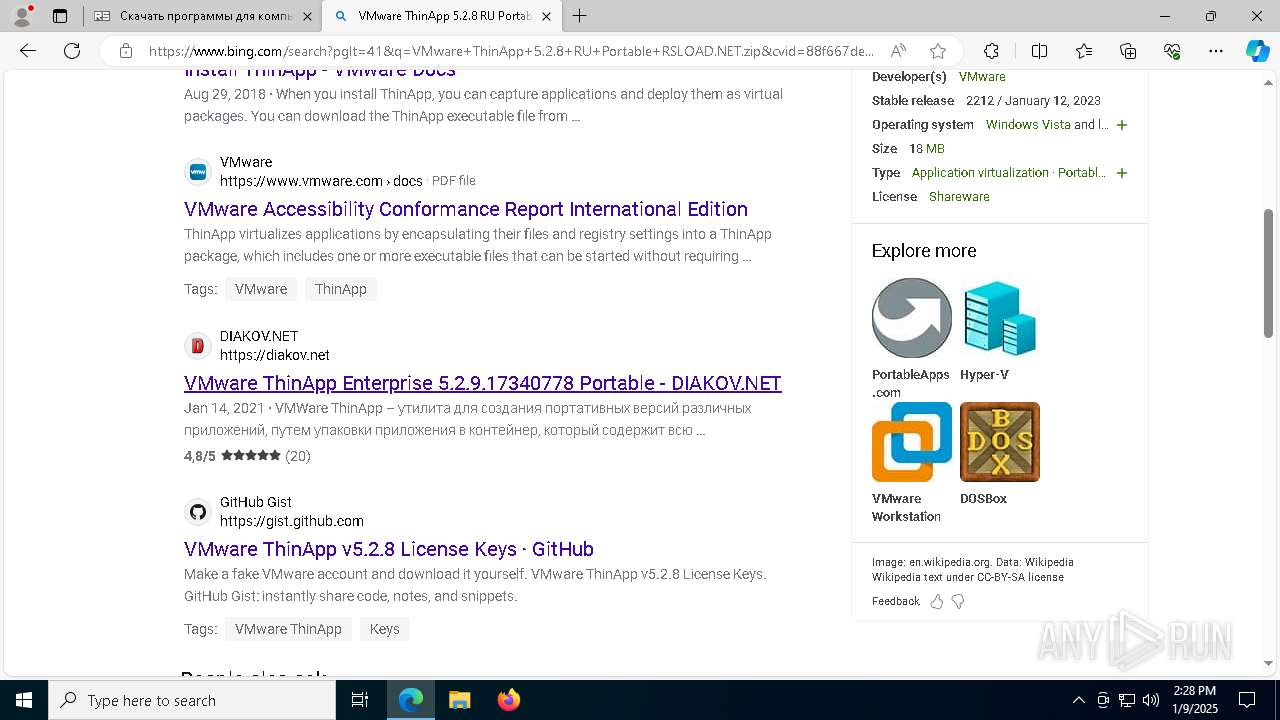
Task: Open Task View on the taskbar
Action: coord(360,700)
